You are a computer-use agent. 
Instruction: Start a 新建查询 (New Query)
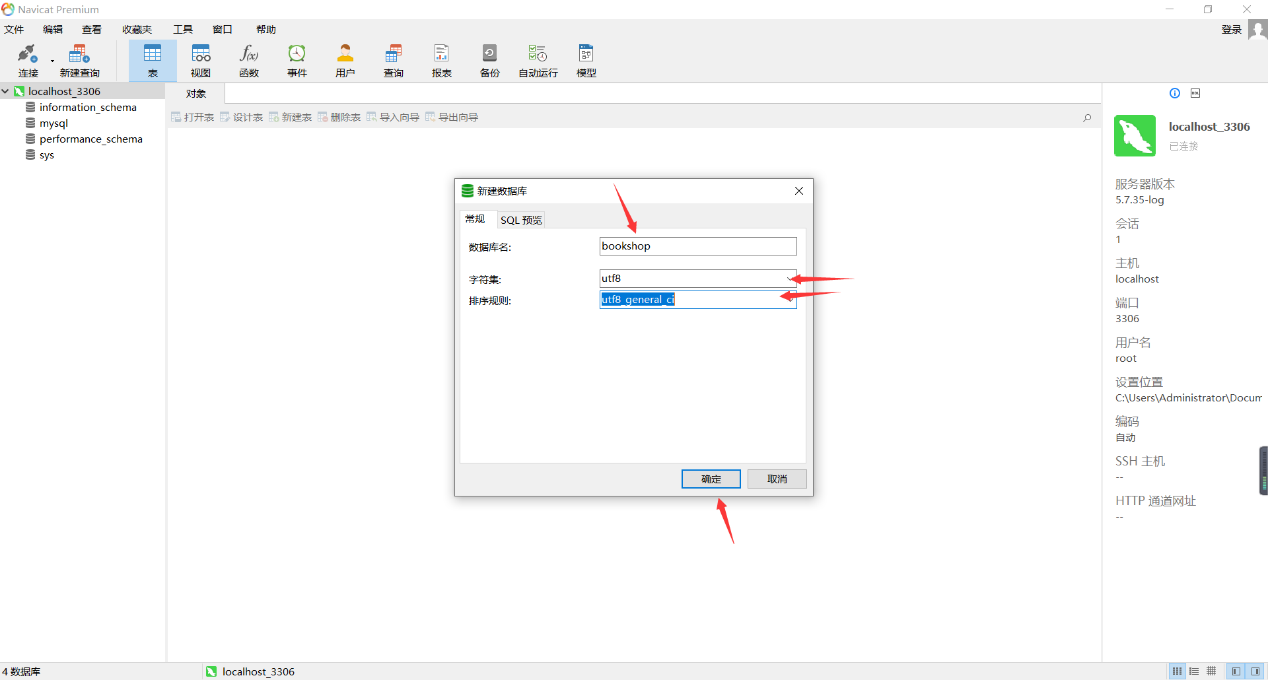tap(79, 58)
